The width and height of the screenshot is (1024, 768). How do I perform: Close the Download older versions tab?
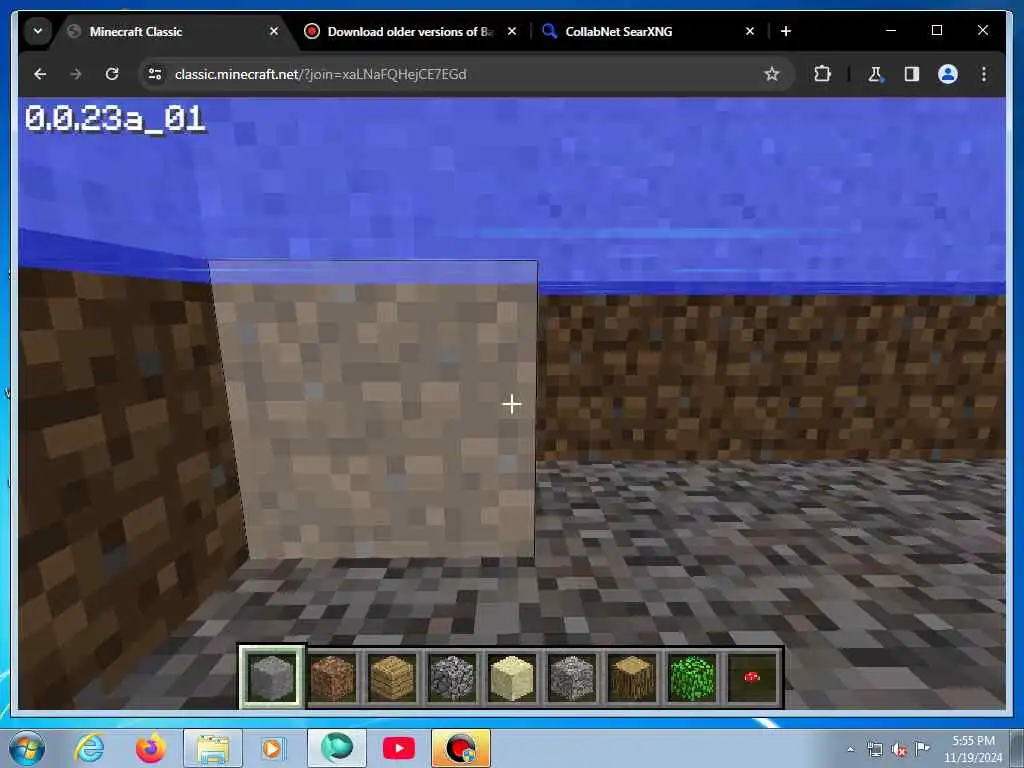coord(512,31)
